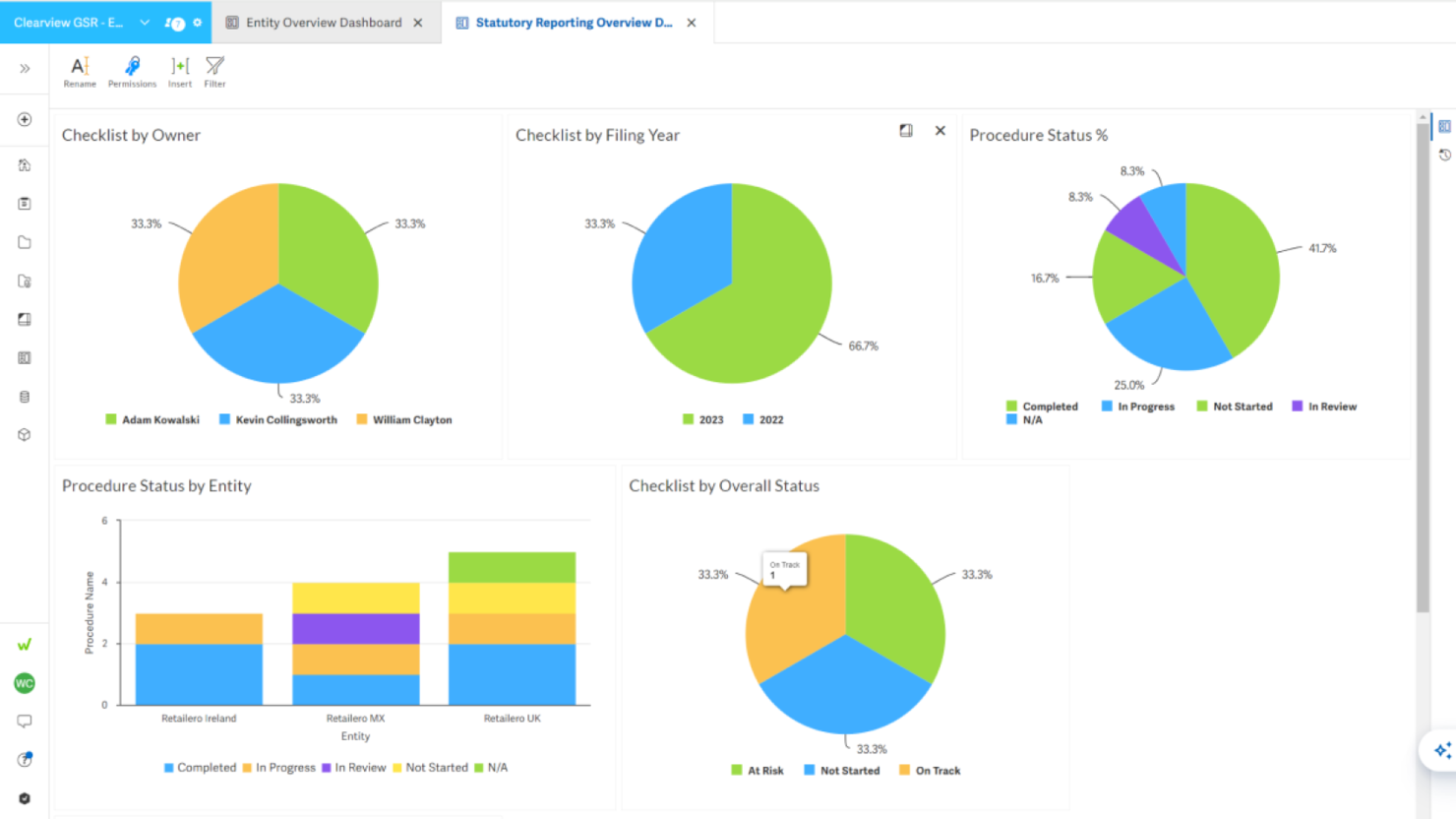This screenshot has height=819, width=1456.
Task: Toggle In Progress legend in Procedure Status %
Action: click(x=1138, y=407)
